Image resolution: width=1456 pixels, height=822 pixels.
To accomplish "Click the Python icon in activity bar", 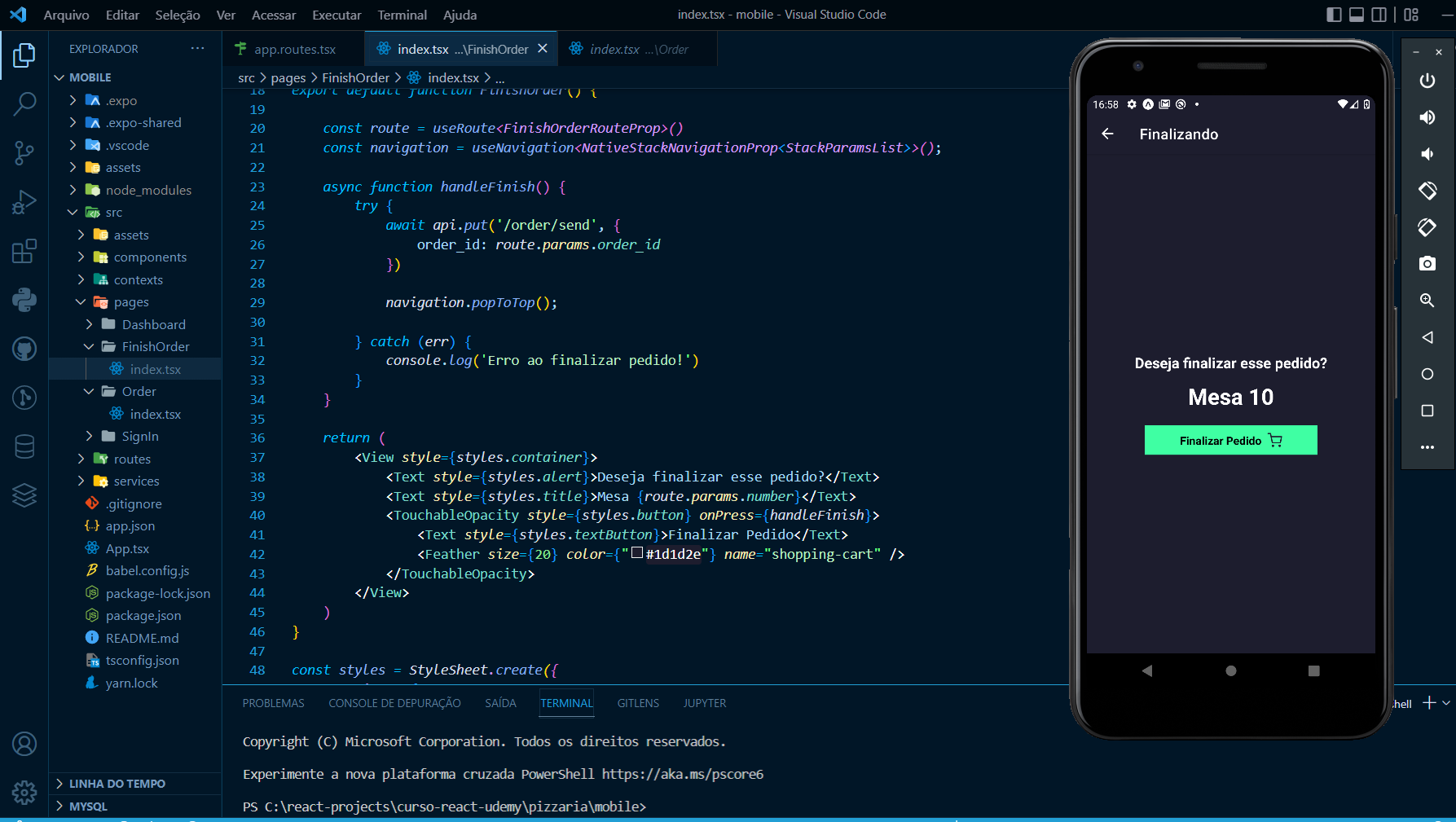I will point(24,300).
